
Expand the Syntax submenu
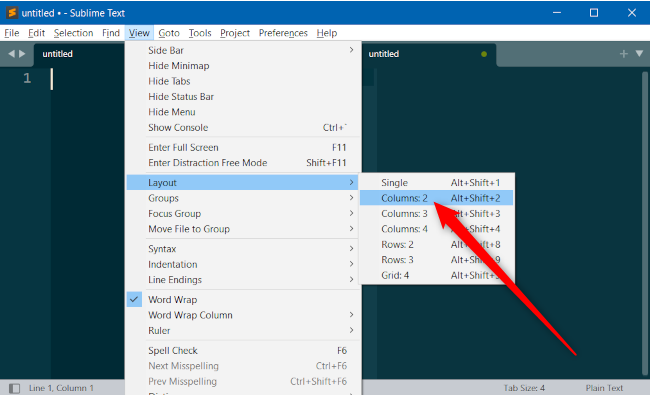[243, 249]
